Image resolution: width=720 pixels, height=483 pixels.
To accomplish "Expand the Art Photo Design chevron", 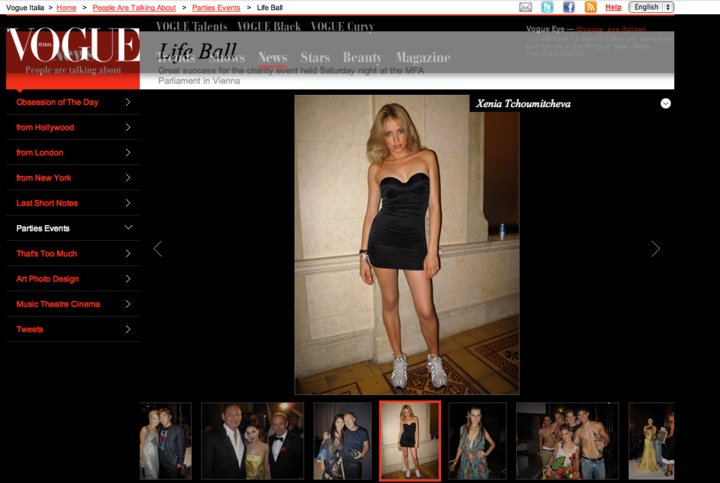I will pos(128,279).
